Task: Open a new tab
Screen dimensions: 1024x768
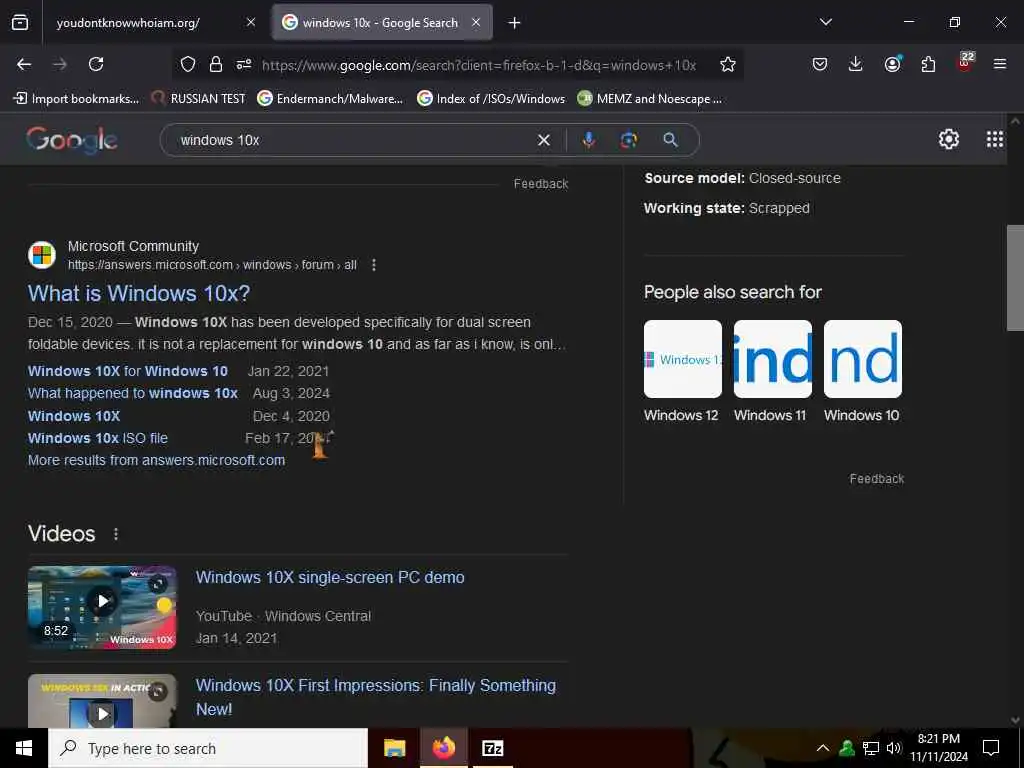Action: pyautogui.click(x=515, y=23)
